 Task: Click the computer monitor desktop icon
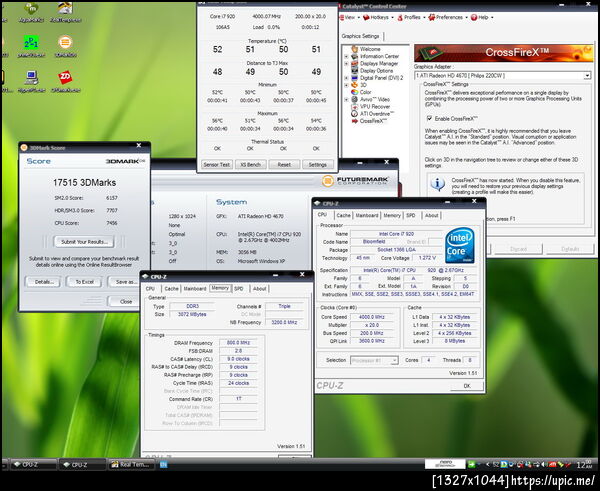tap(31, 77)
